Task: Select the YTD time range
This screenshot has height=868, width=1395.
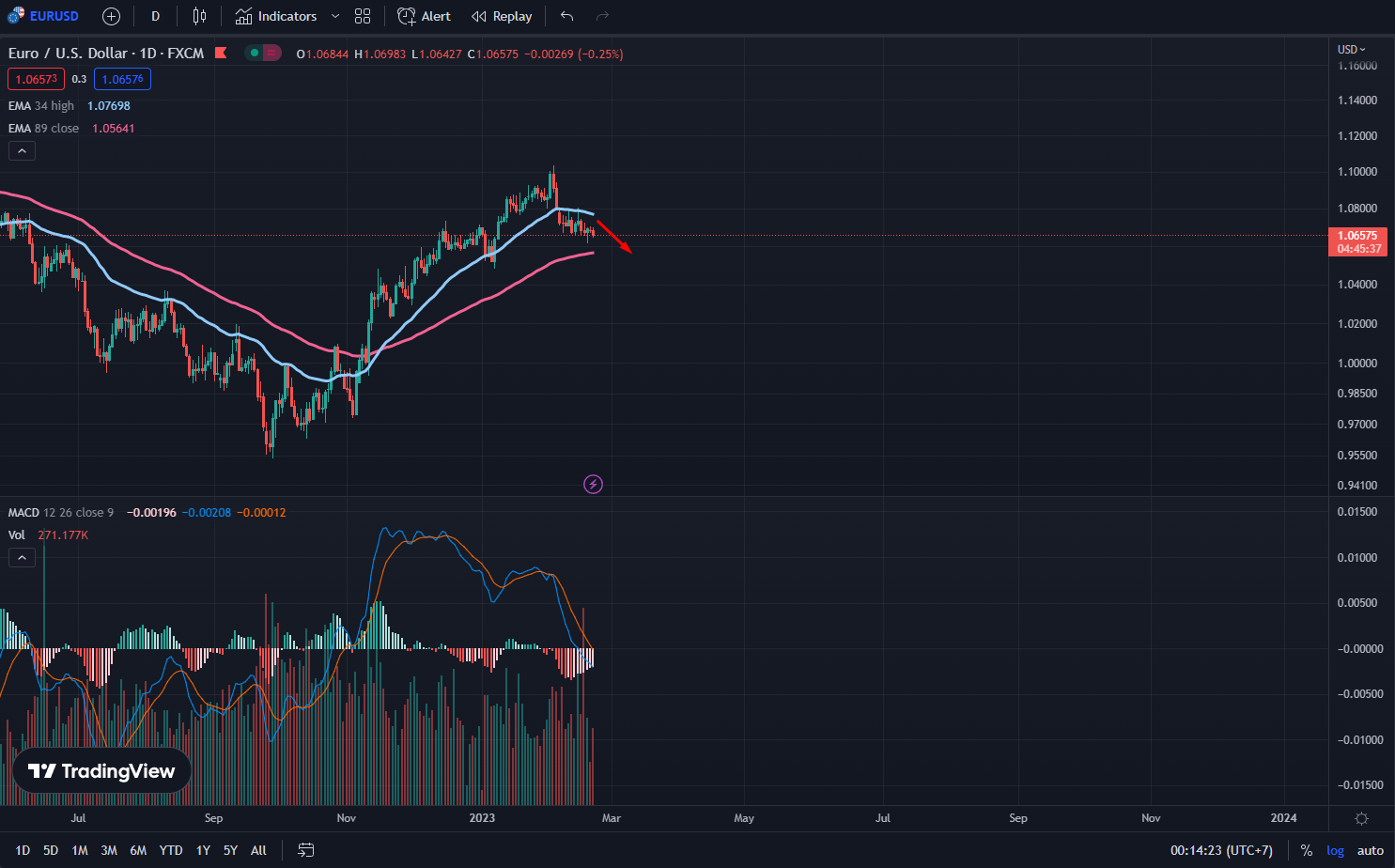Action: (x=170, y=850)
